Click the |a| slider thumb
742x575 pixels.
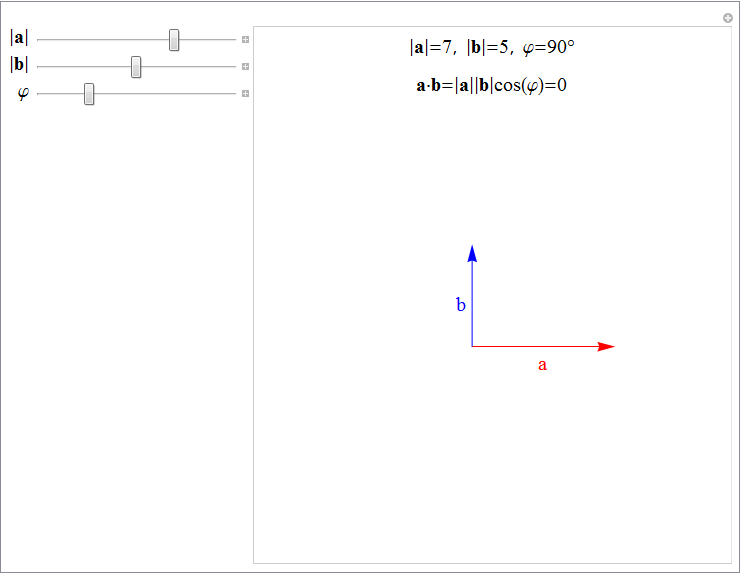point(174,40)
